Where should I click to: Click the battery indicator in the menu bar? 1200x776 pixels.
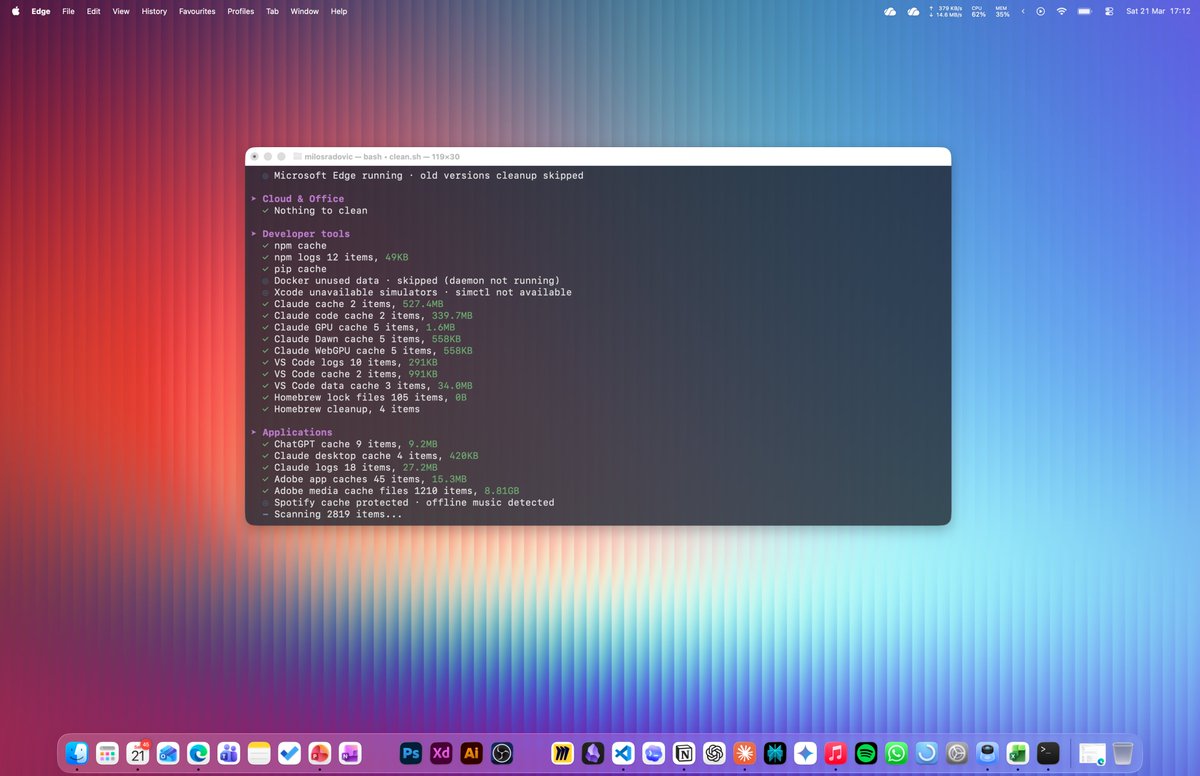1084,11
